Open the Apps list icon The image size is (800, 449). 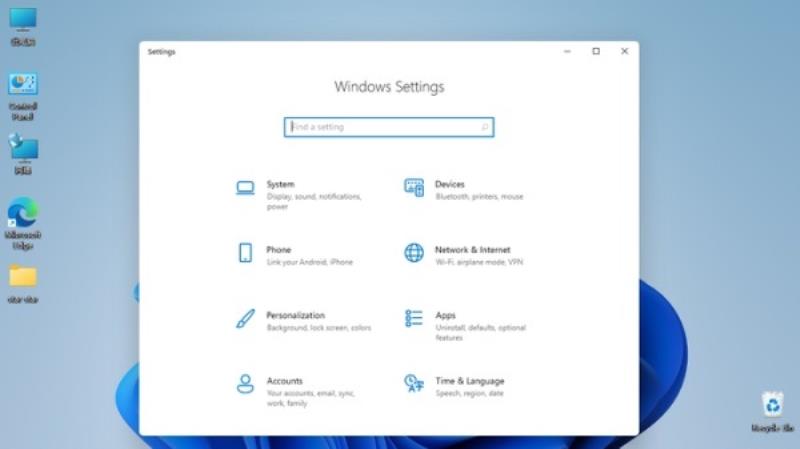[x=414, y=318]
